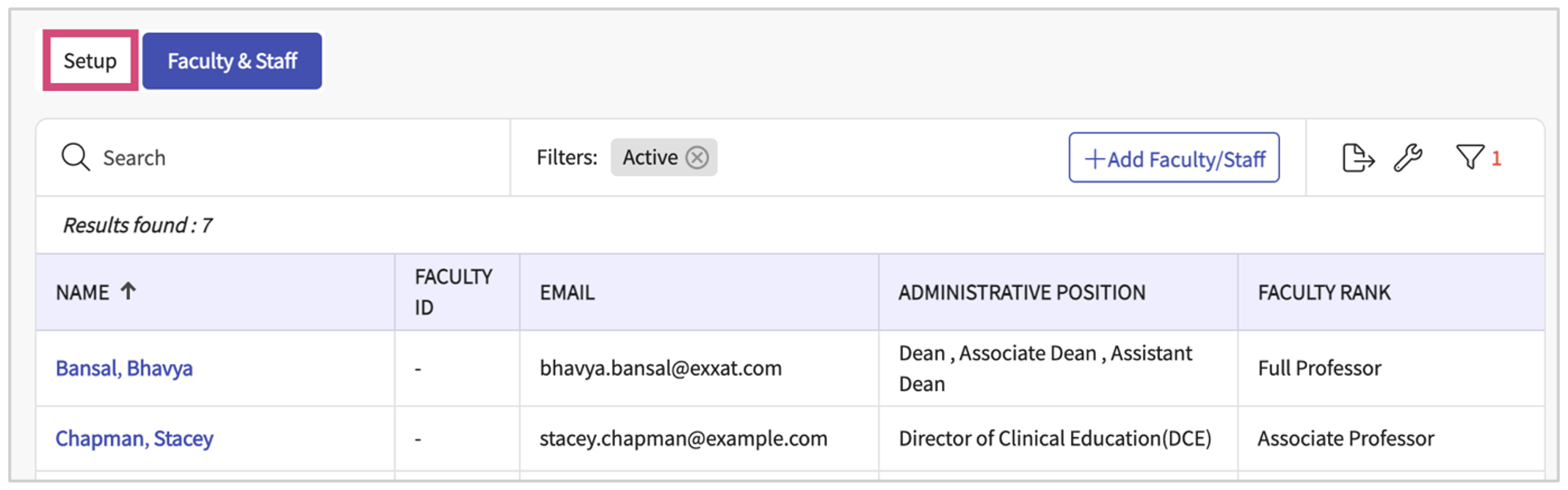
Task: Open the funnel filter icon
Action: pyautogui.click(x=1470, y=157)
